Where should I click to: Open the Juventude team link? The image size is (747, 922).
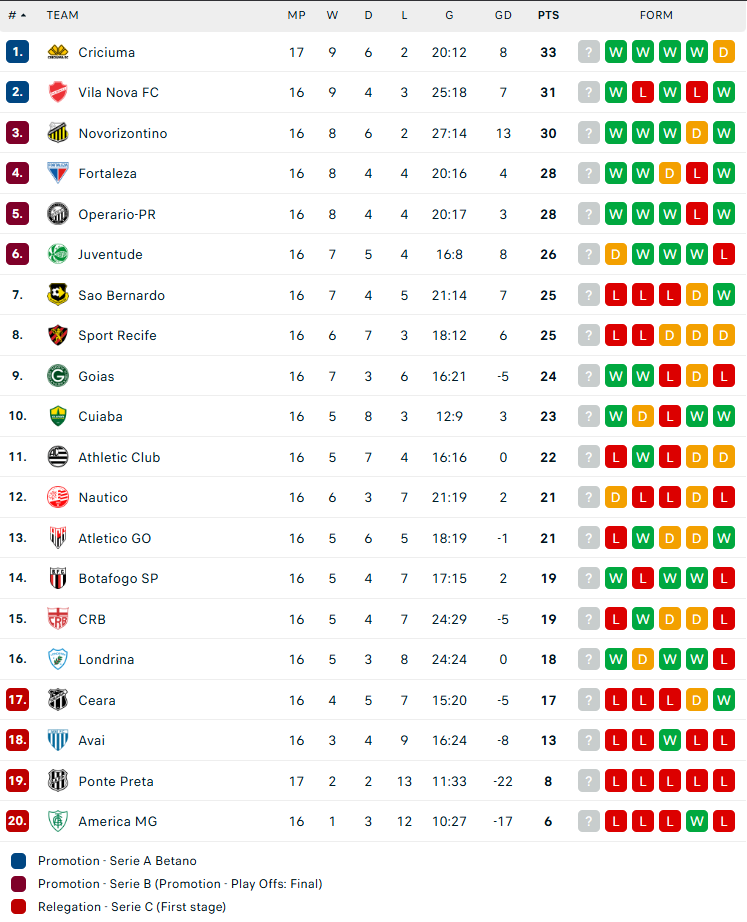point(110,255)
